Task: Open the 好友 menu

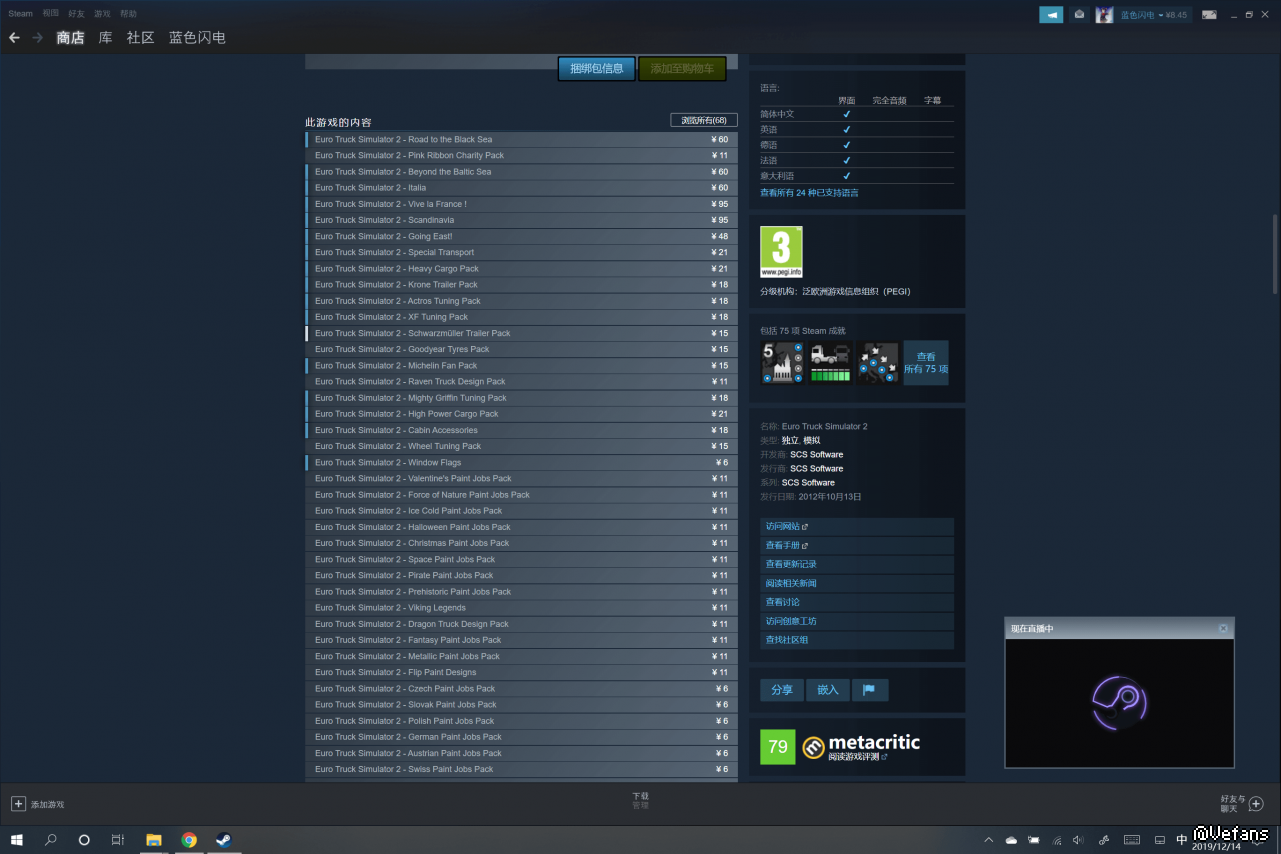Action: click(x=76, y=14)
